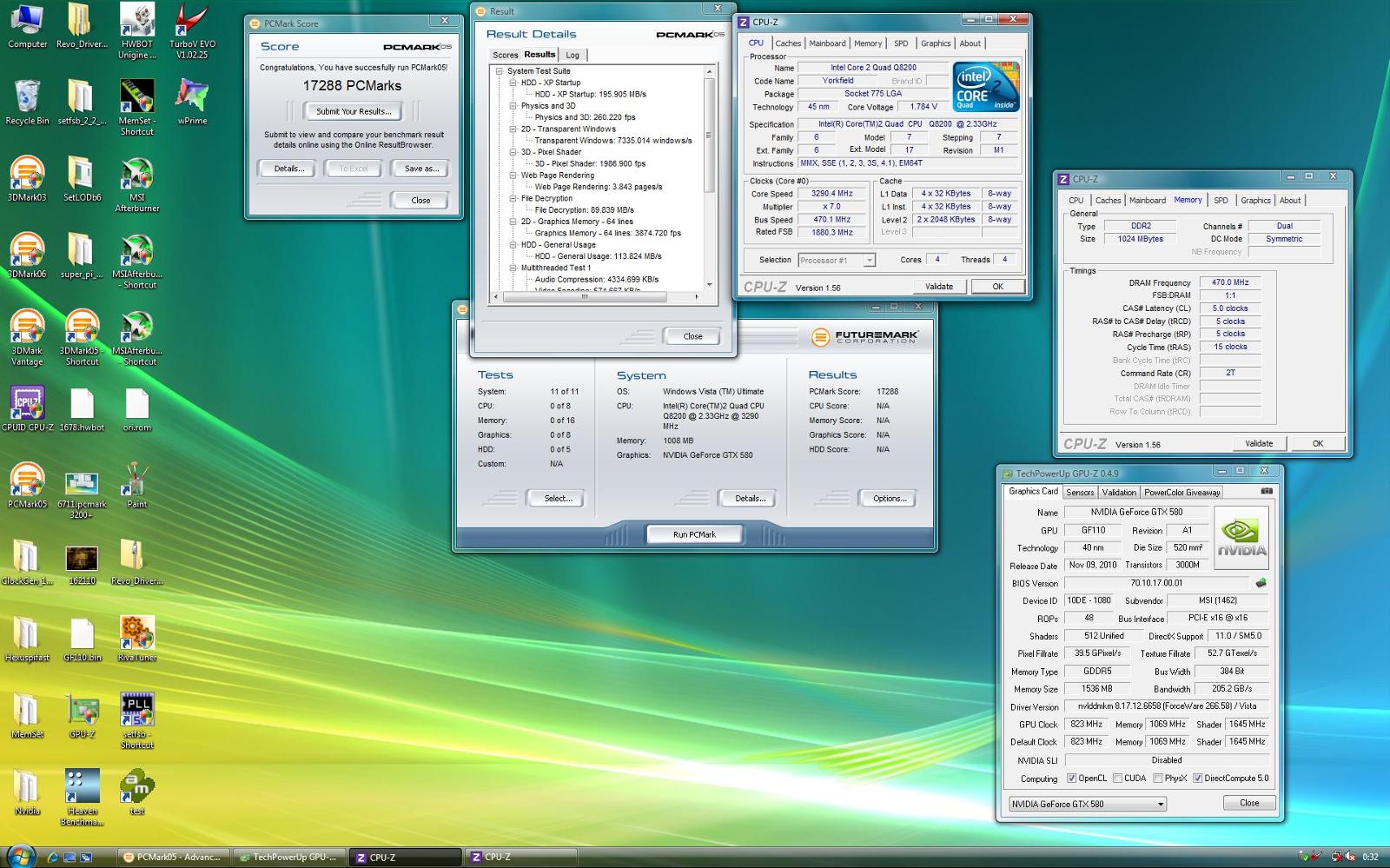Open the HWBOT Unigine desktop icon
This screenshot has width=1390, height=868.
pos(137,32)
